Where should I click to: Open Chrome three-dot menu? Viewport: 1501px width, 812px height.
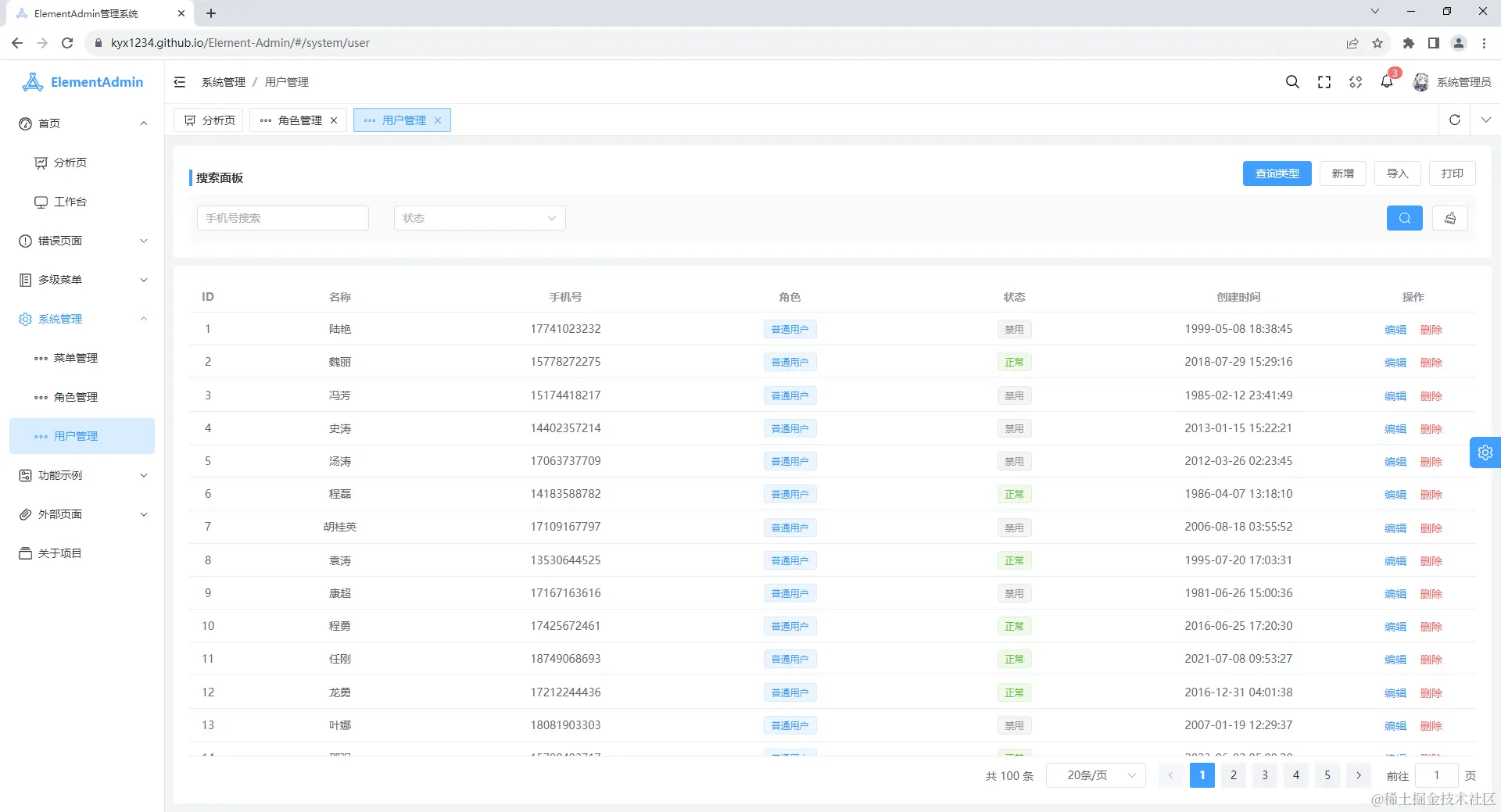(x=1484, y=43)
